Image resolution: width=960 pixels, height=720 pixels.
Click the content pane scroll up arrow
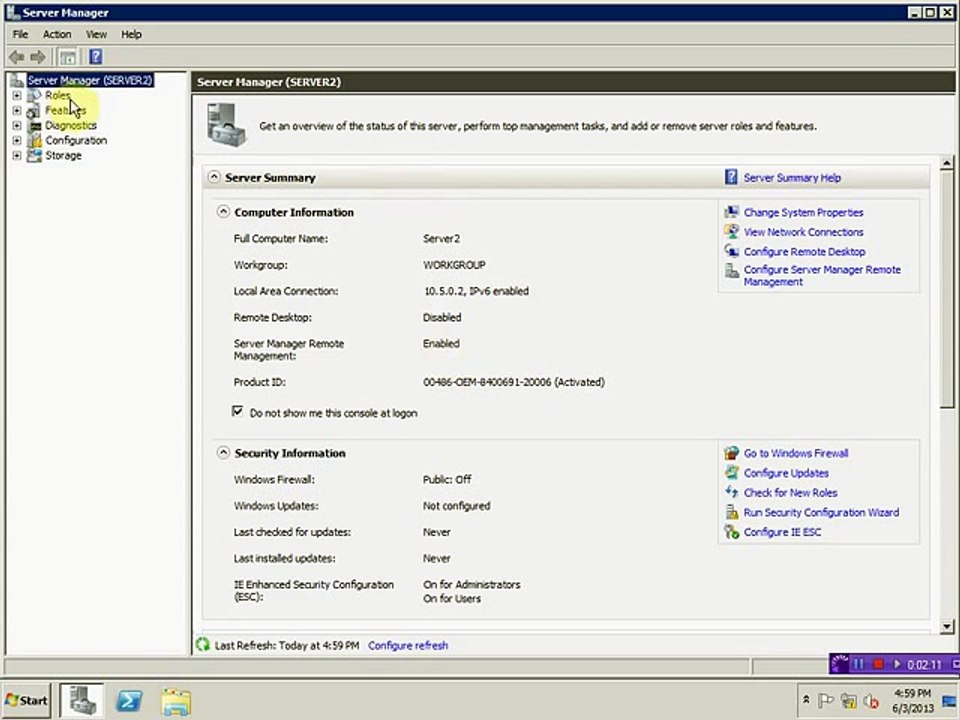pos(947,163)
